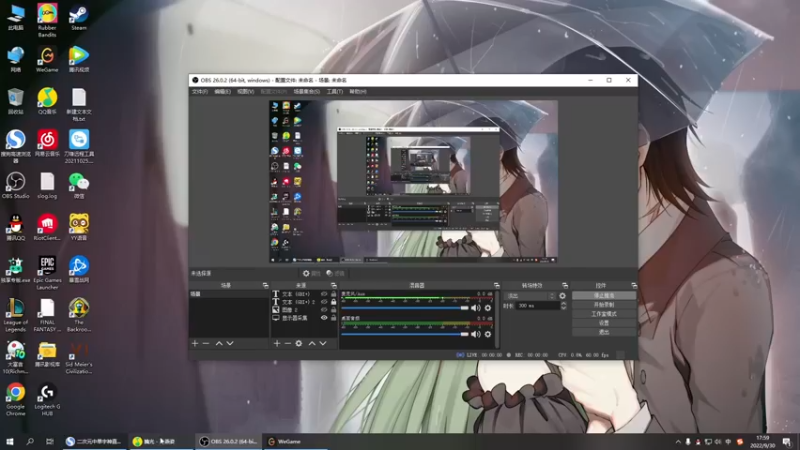The image size is (800, 450).
Task: Toggle lock of 文本 (GDI+) source
Action: pos(334,294)
